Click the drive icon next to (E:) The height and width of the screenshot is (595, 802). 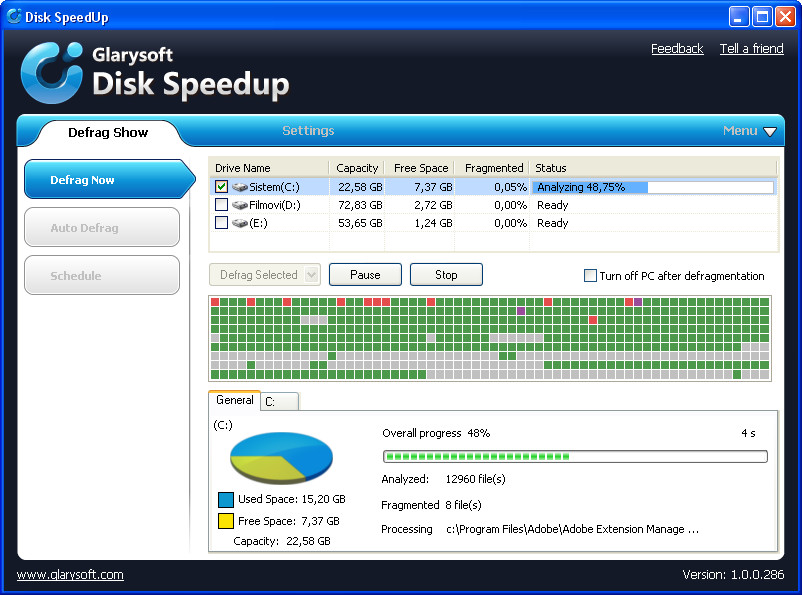pyautogui.click(x=239, y=223)
